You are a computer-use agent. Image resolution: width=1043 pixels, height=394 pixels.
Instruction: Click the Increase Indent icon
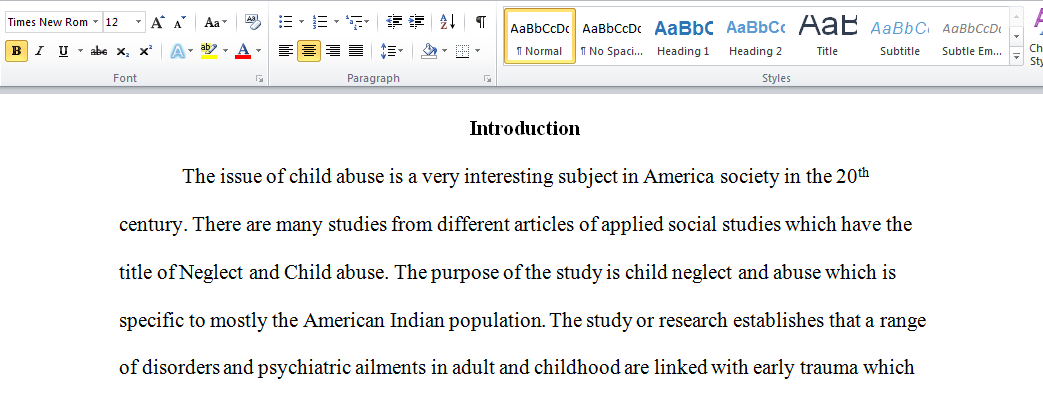point(417,23)
